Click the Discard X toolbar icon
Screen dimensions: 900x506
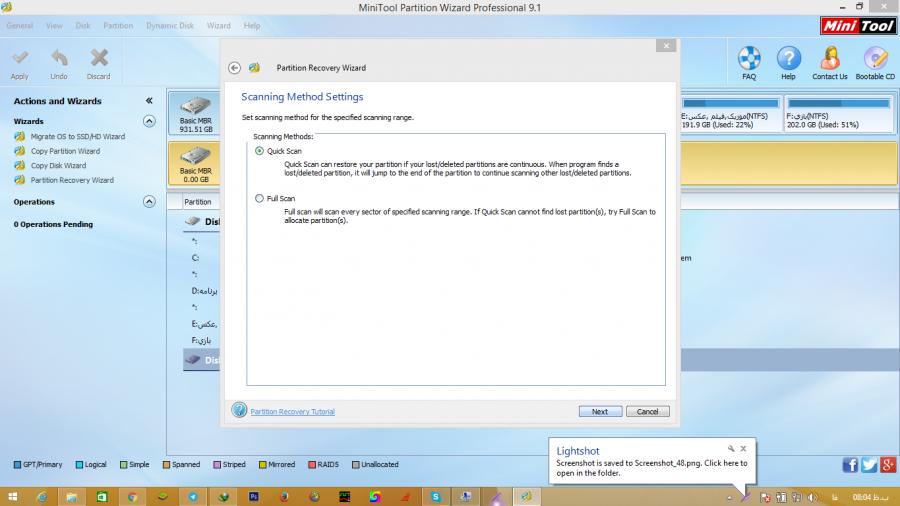coord(99,58)
